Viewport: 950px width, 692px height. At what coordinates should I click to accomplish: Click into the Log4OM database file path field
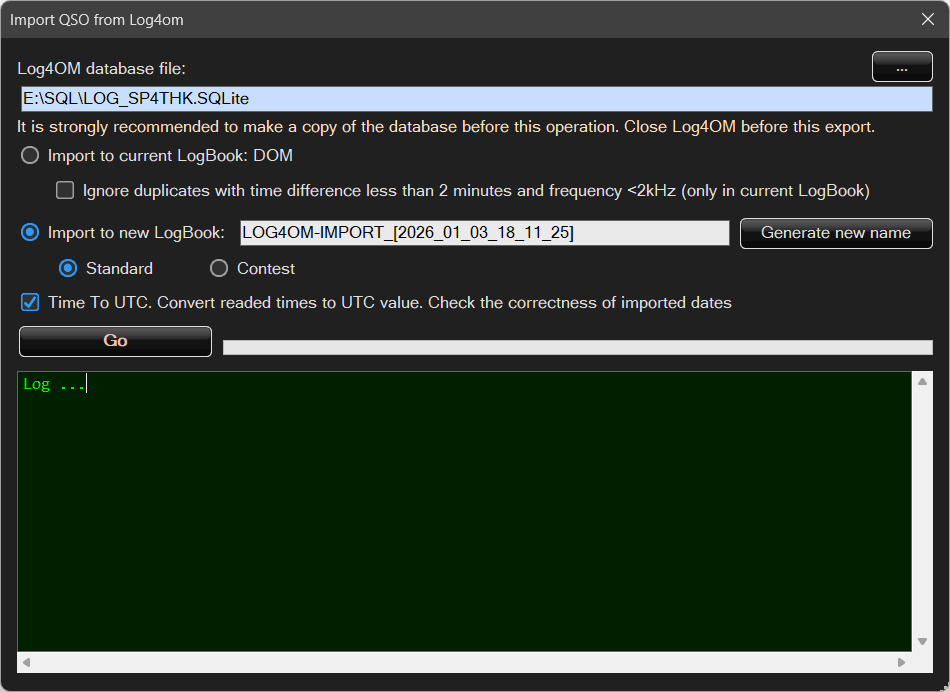click(x=476, y=99)
